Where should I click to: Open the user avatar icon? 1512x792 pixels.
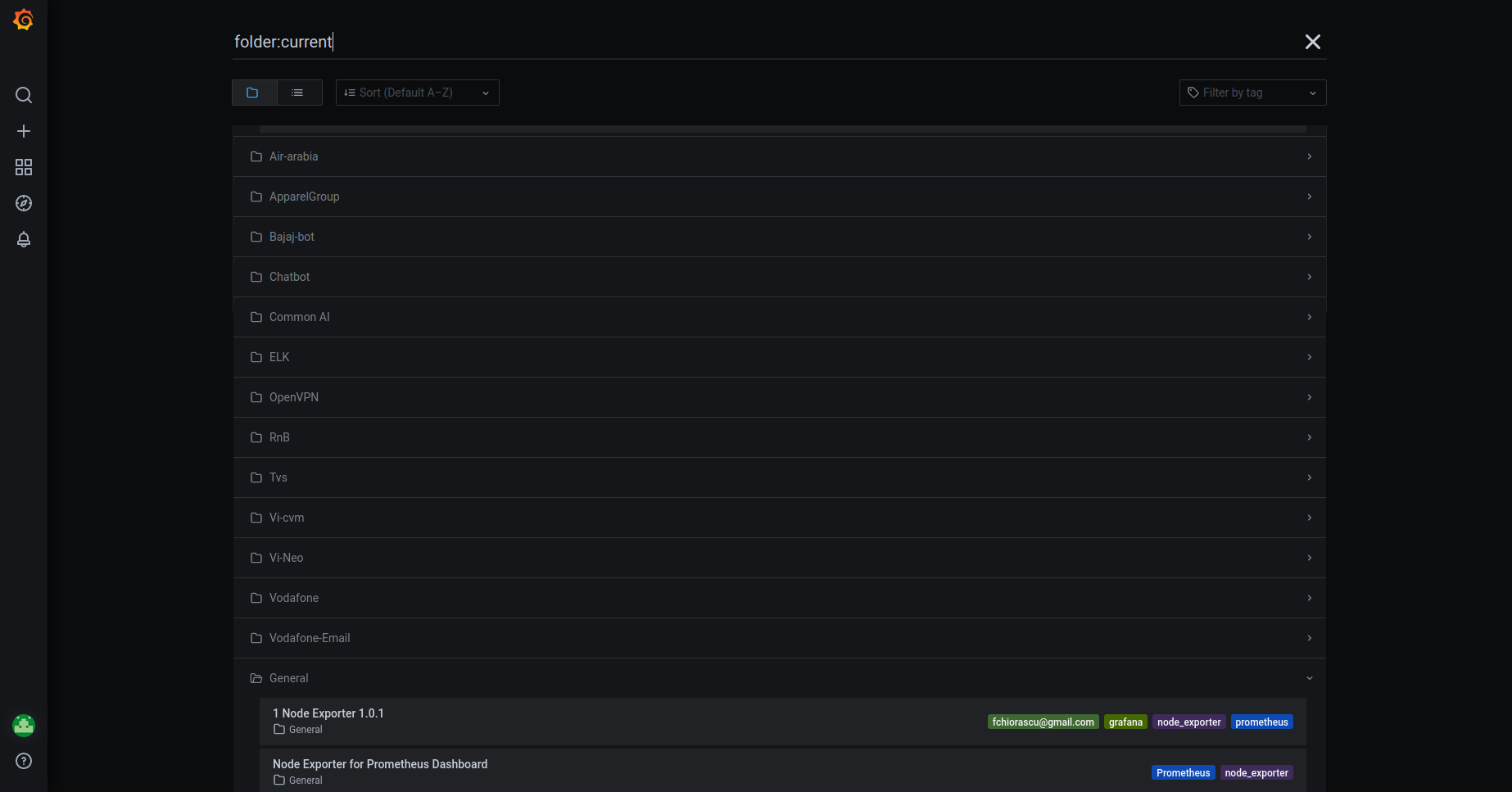click(x=23, y=725)
